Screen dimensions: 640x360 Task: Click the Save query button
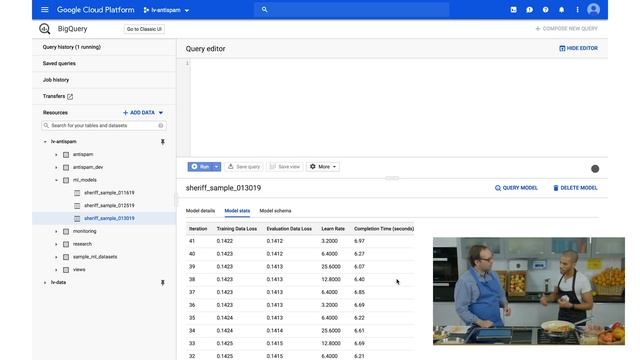tap(244, 167)
